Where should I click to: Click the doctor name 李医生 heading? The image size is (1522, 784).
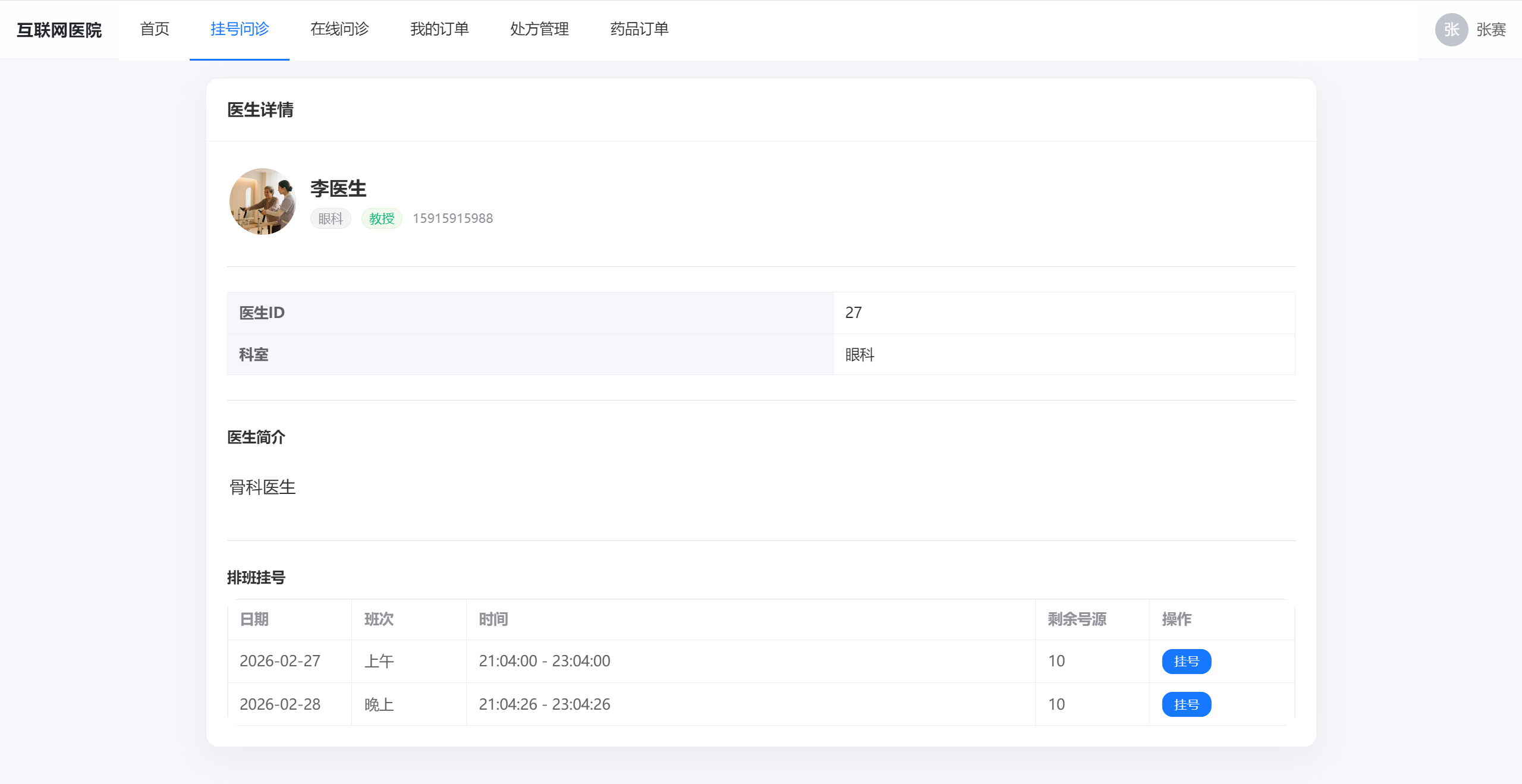[x=338, y=188]
